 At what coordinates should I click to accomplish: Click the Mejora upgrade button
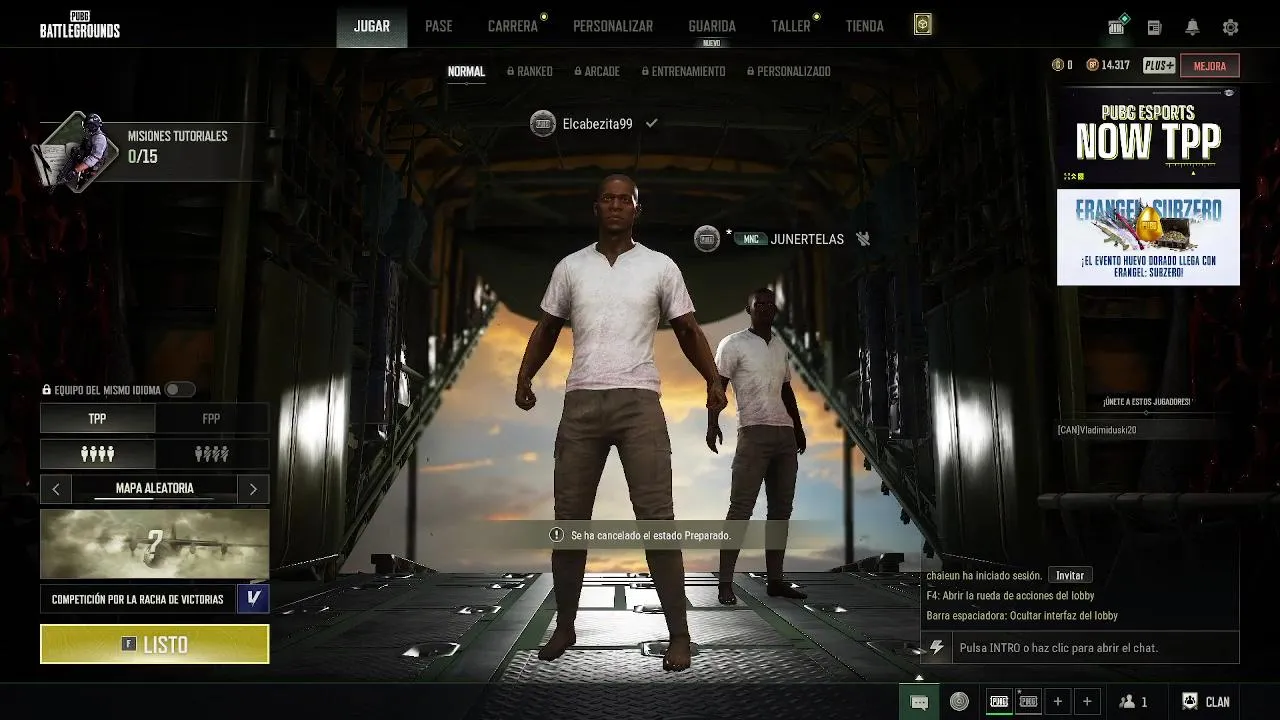[x=1210, y=66]
